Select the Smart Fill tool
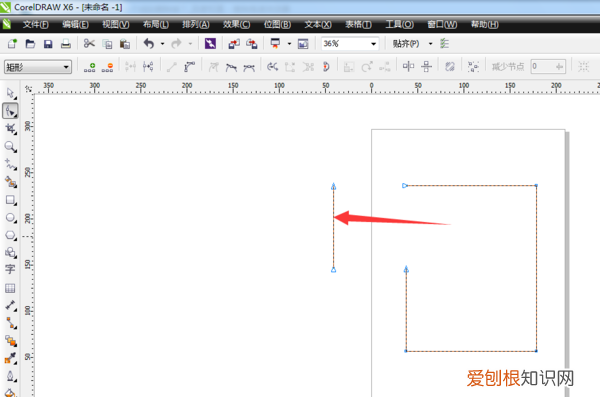Screen dimensions: 600x397 pyautogui.click(x=10, y=182)
